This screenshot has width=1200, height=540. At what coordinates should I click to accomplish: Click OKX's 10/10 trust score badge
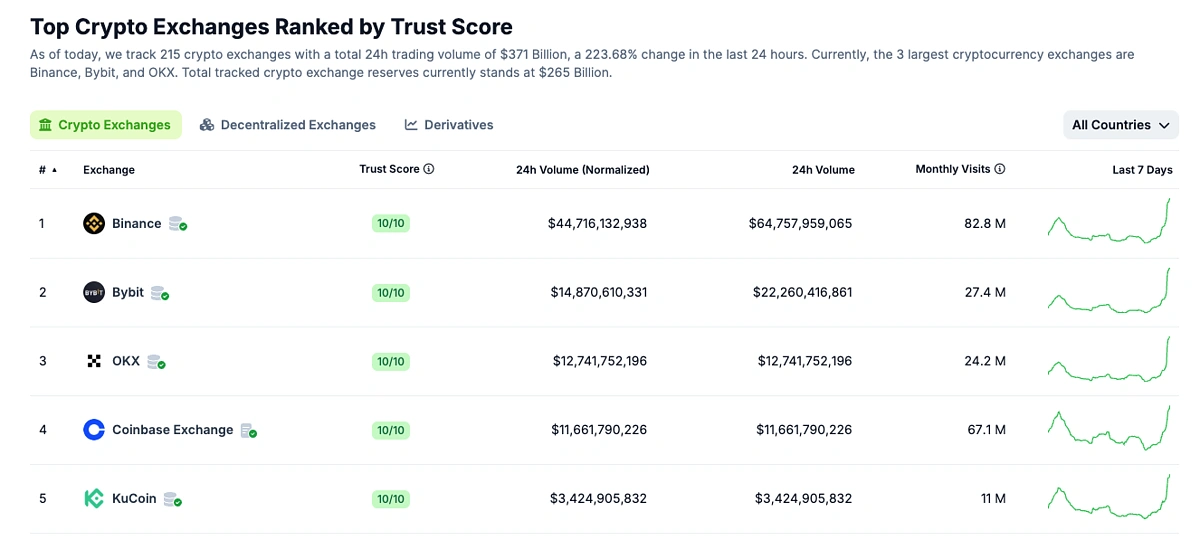click(x=390, y=361)
